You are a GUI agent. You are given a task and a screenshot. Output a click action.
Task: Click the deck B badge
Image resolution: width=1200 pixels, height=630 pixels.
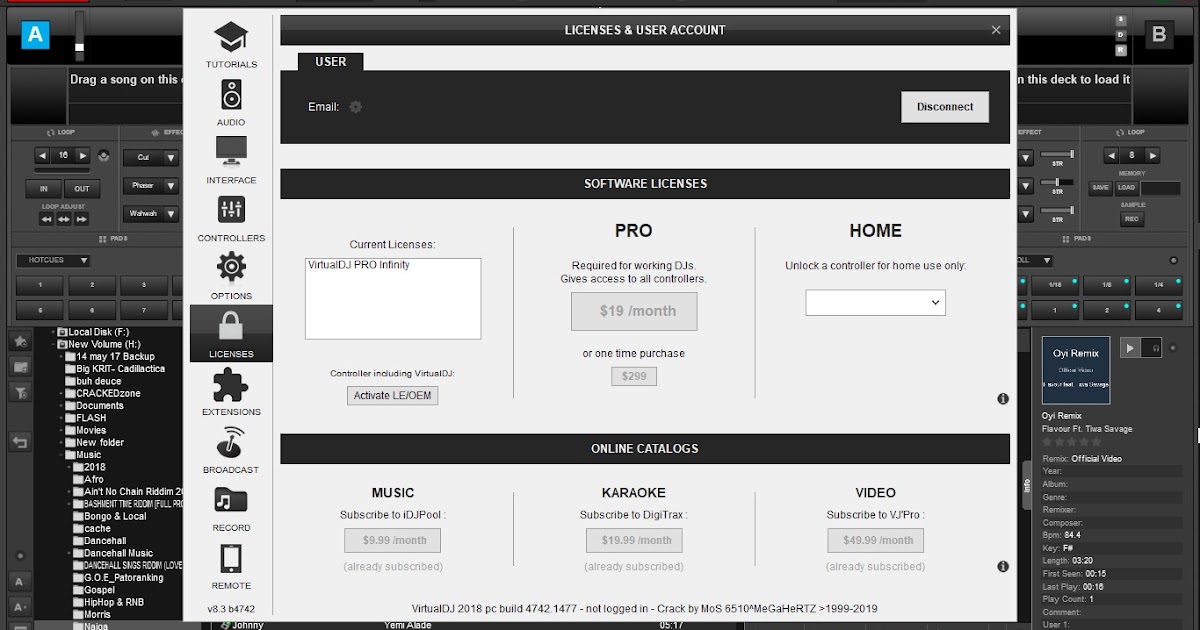[x=1159, y=35]
